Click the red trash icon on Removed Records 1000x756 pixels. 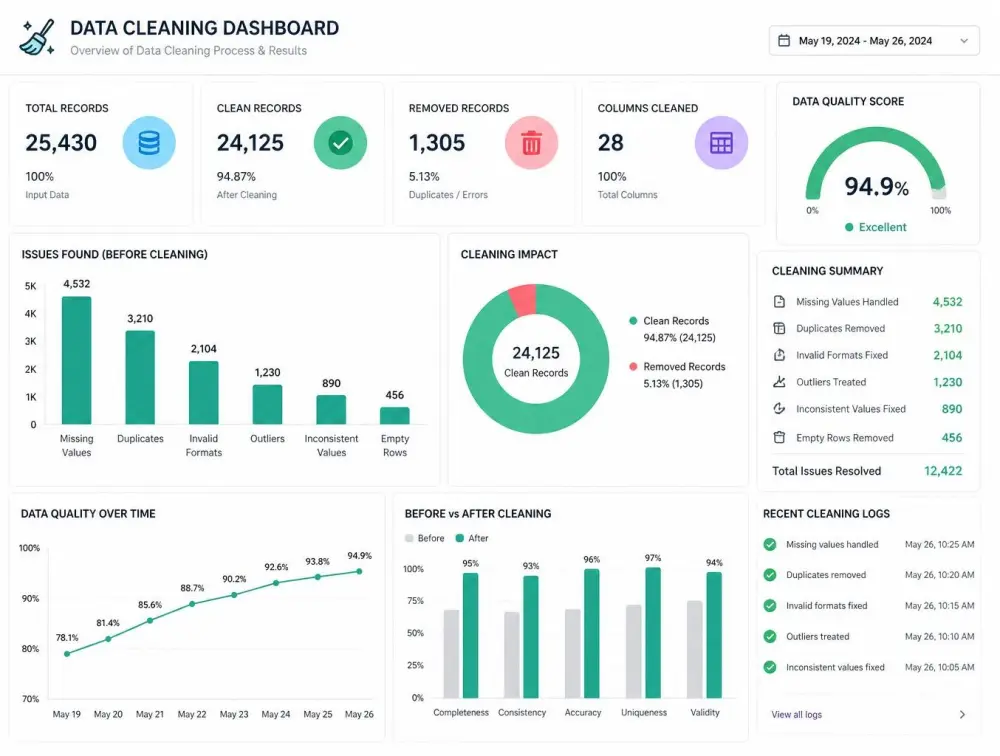(531, 142)
